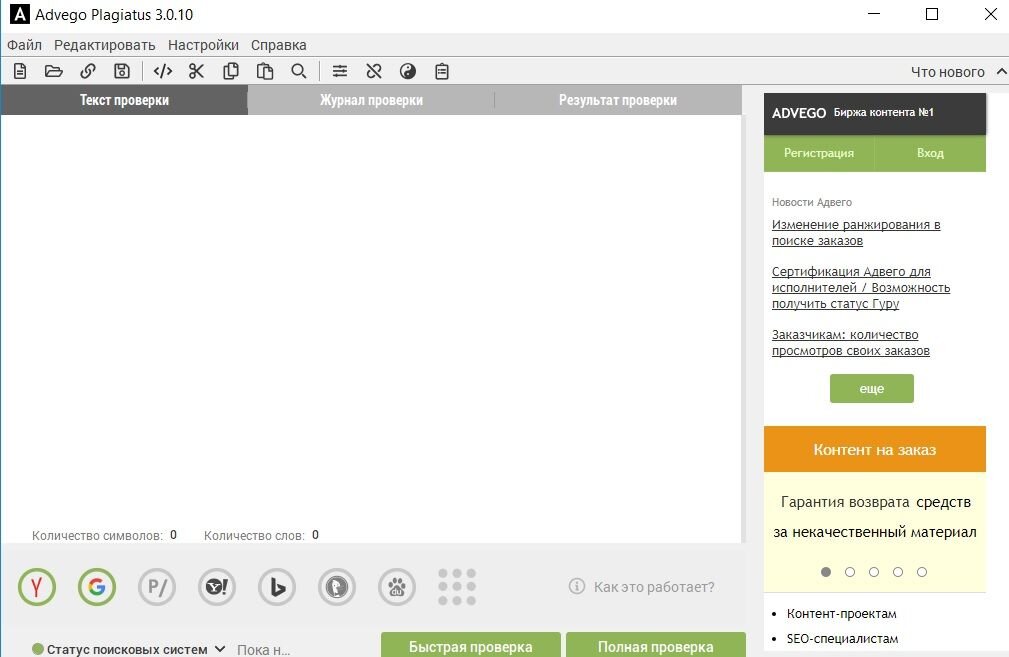This screenshot has width=1009, height=657.
Task: Click the dotted grid more-engines icon
Action: coord(457,587)
